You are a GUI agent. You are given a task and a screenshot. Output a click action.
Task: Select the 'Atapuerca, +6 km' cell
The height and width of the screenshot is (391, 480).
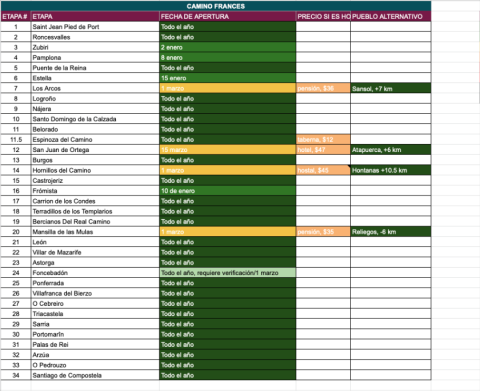point(391,150)
